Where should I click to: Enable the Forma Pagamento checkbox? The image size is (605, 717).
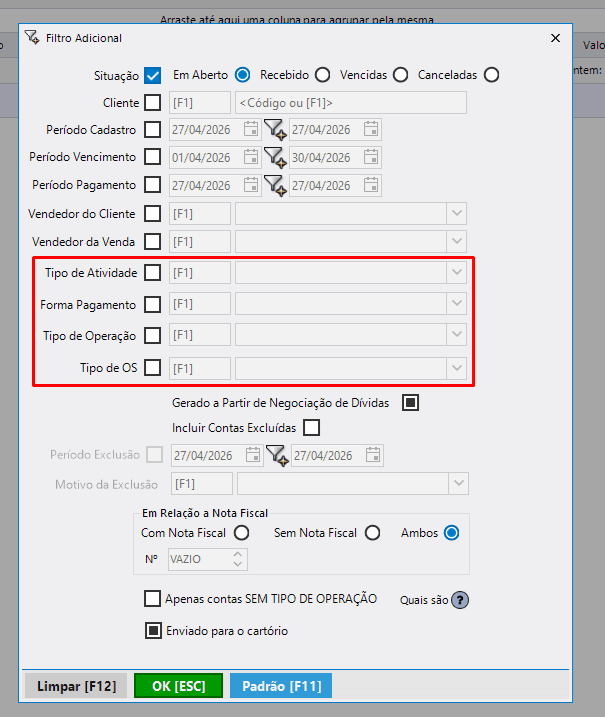pyautogui.click(x=152, y=305)
